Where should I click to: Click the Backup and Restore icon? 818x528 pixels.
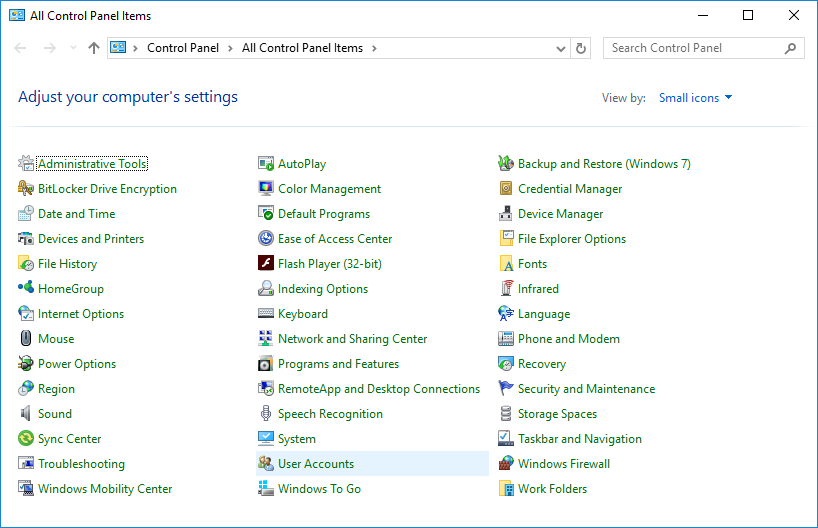coord(506,164)
